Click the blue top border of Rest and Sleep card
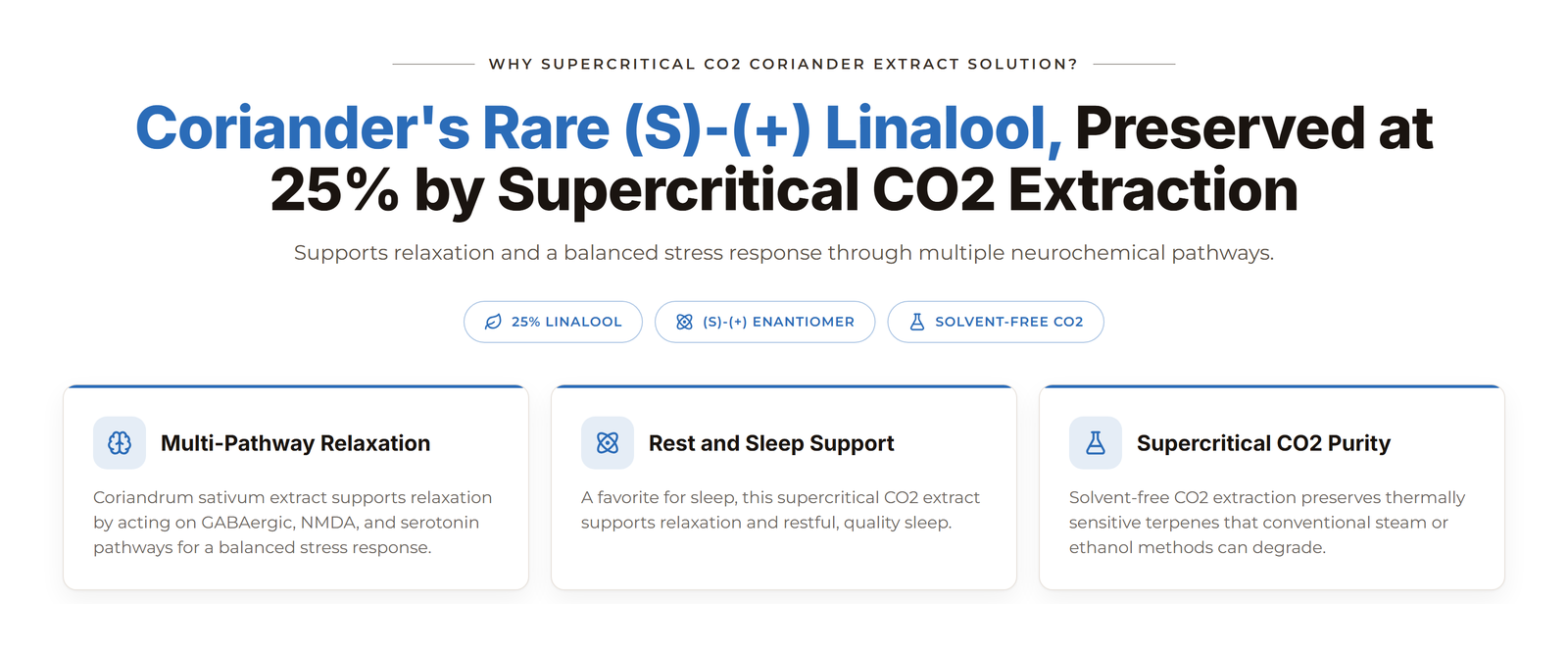Screen dimensions: 1568x655 784,386
